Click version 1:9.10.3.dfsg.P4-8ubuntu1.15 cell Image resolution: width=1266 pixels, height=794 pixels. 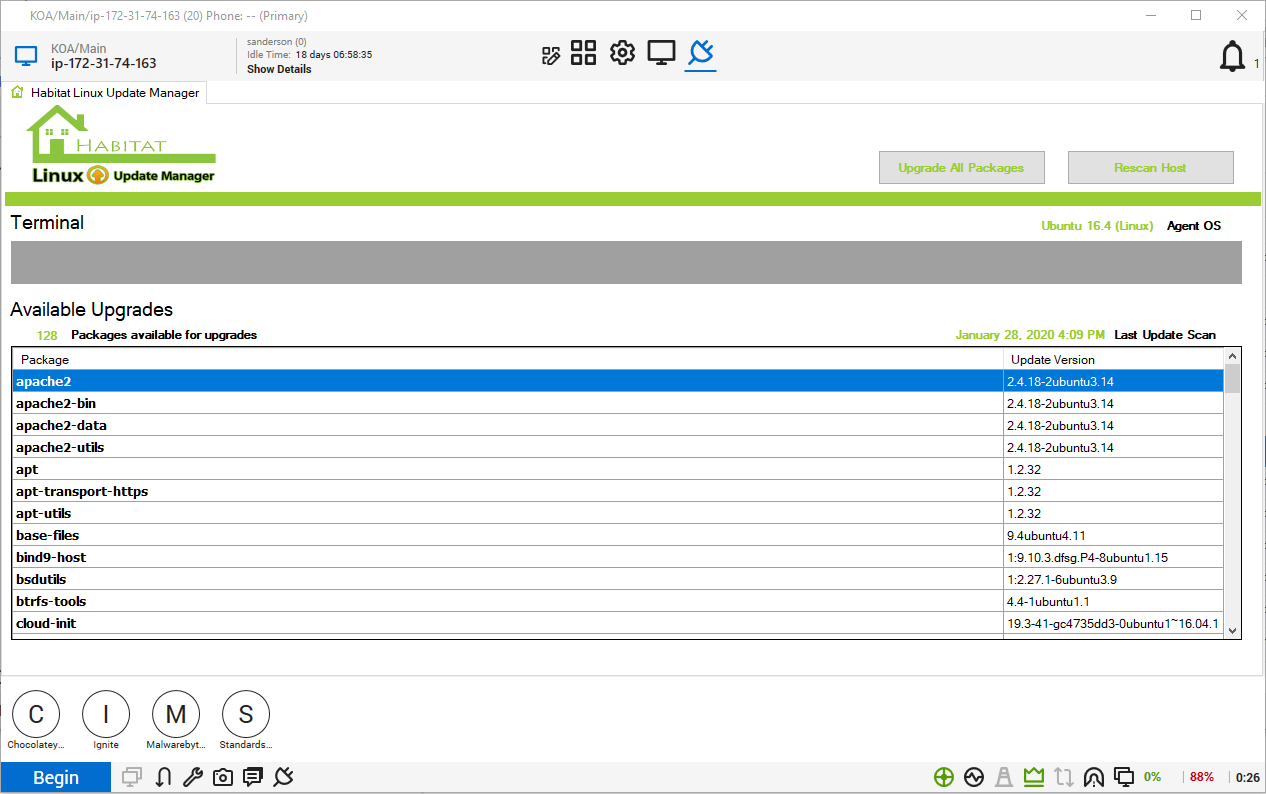pos(1114,557)
